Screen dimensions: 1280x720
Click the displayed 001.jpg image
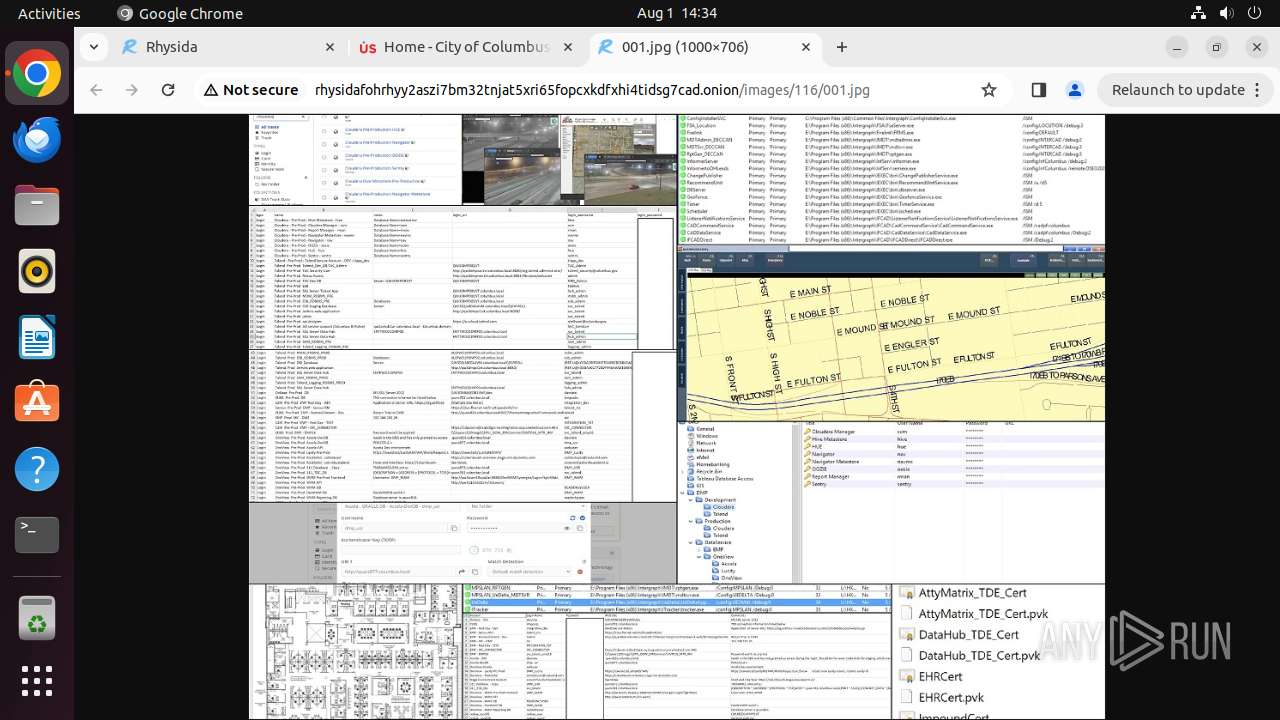(677, 417)
